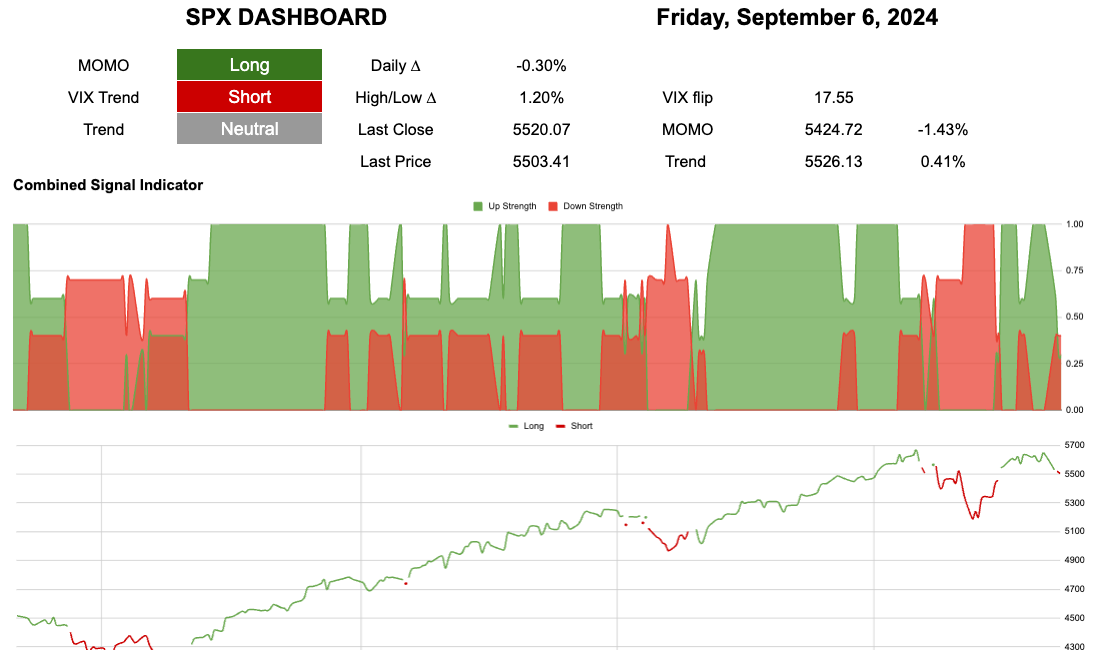Click the 5700 price axis label
The width and height of the screenshot is (1094, 650).
click(1074, 445)
